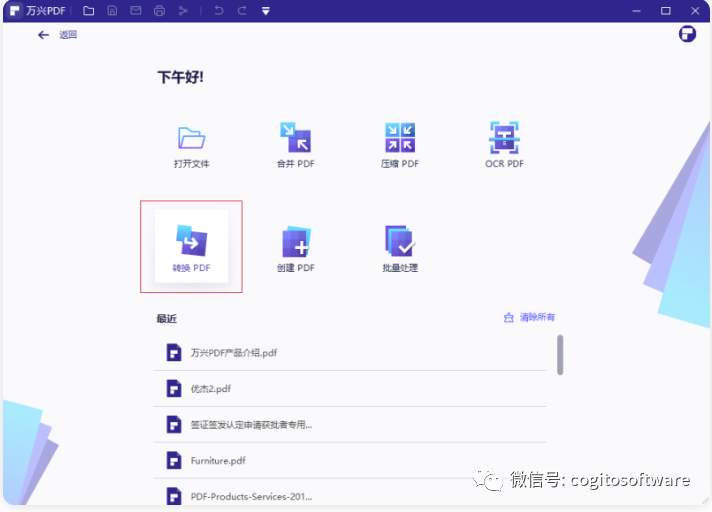Click the save icon in title bar
This screenshot has height=512, width=712.
coord(112,10)
